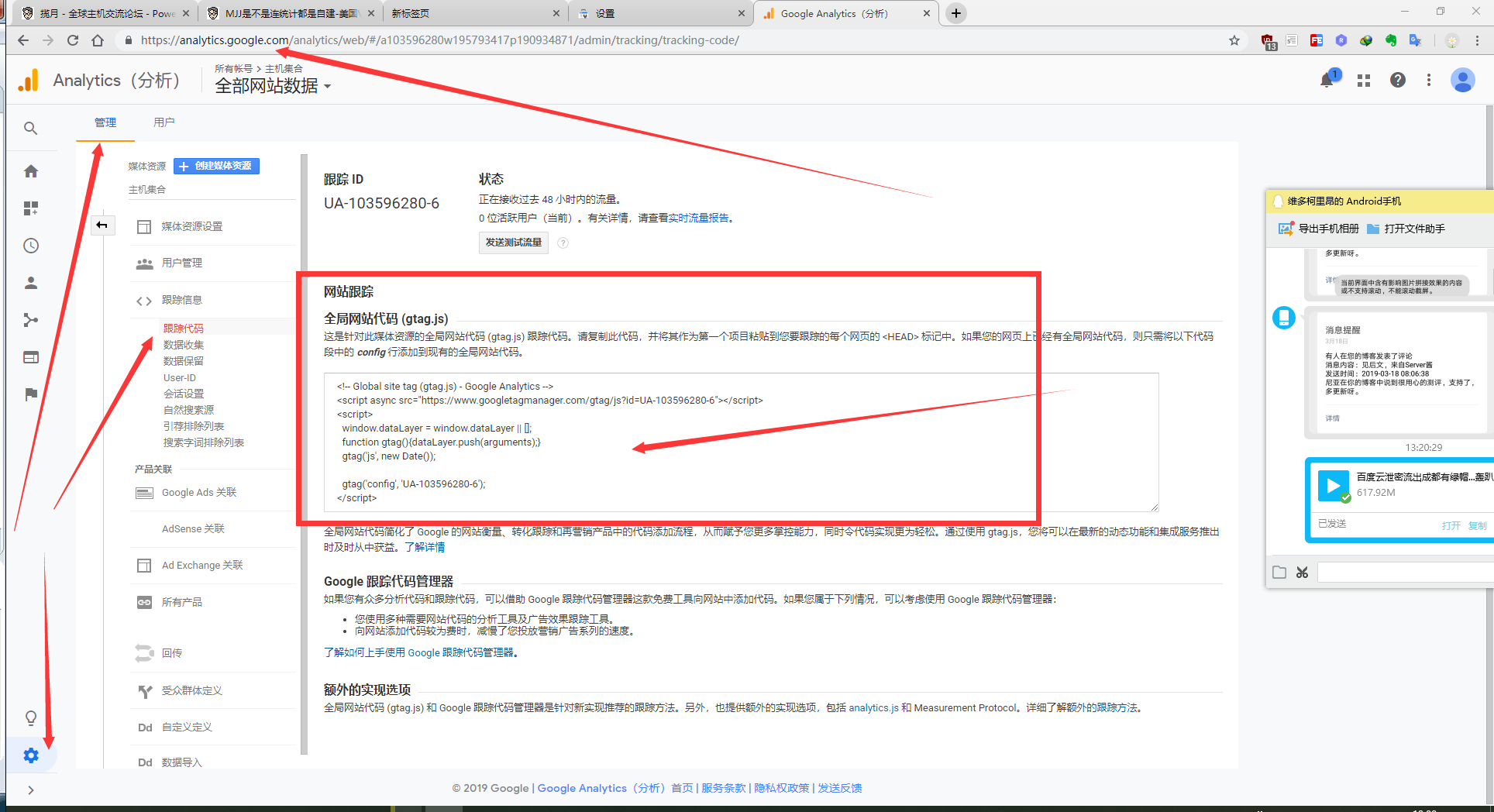The image size is (1494, 812).
Task: Open the notifications bell
Action: click(x=1327, y=80)
